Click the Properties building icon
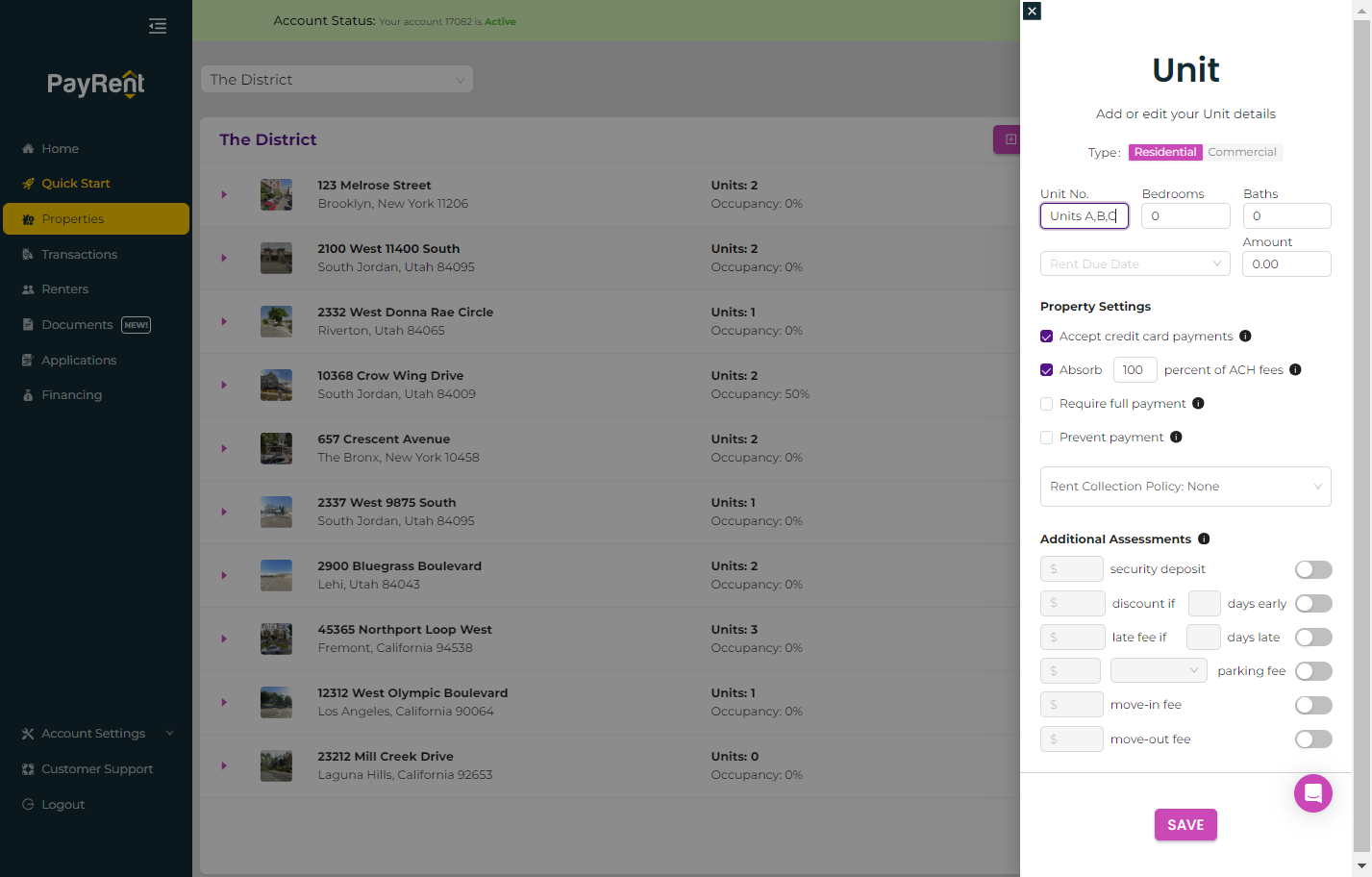 (28, 219)
